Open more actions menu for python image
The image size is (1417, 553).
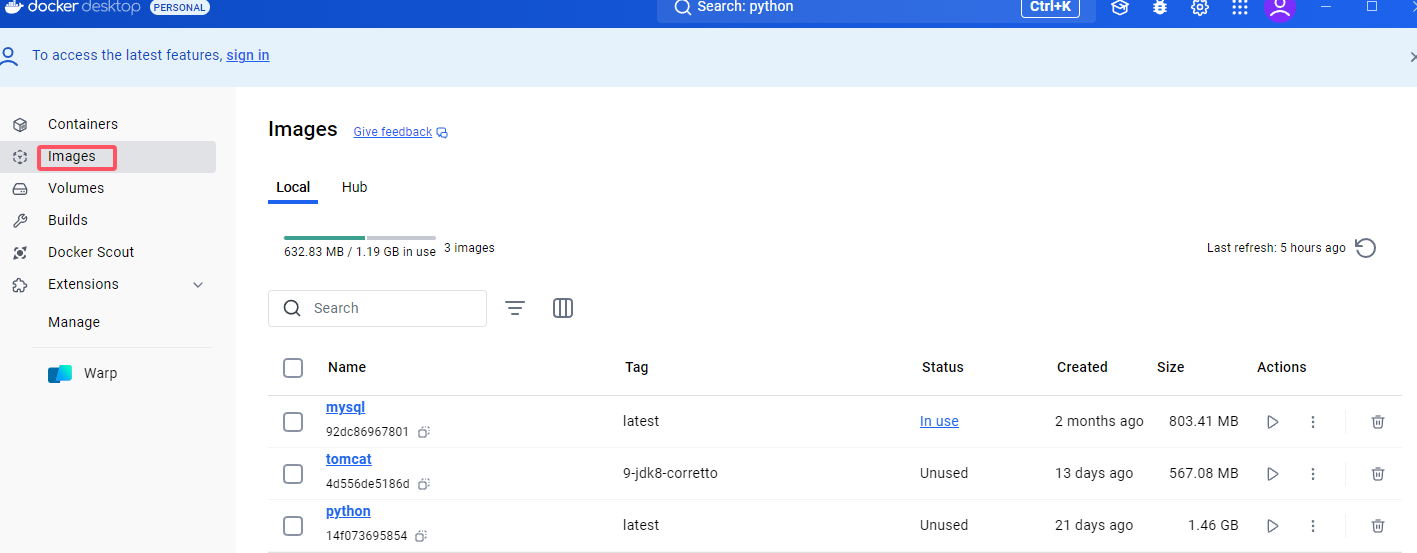click(x=1313, y=526)
